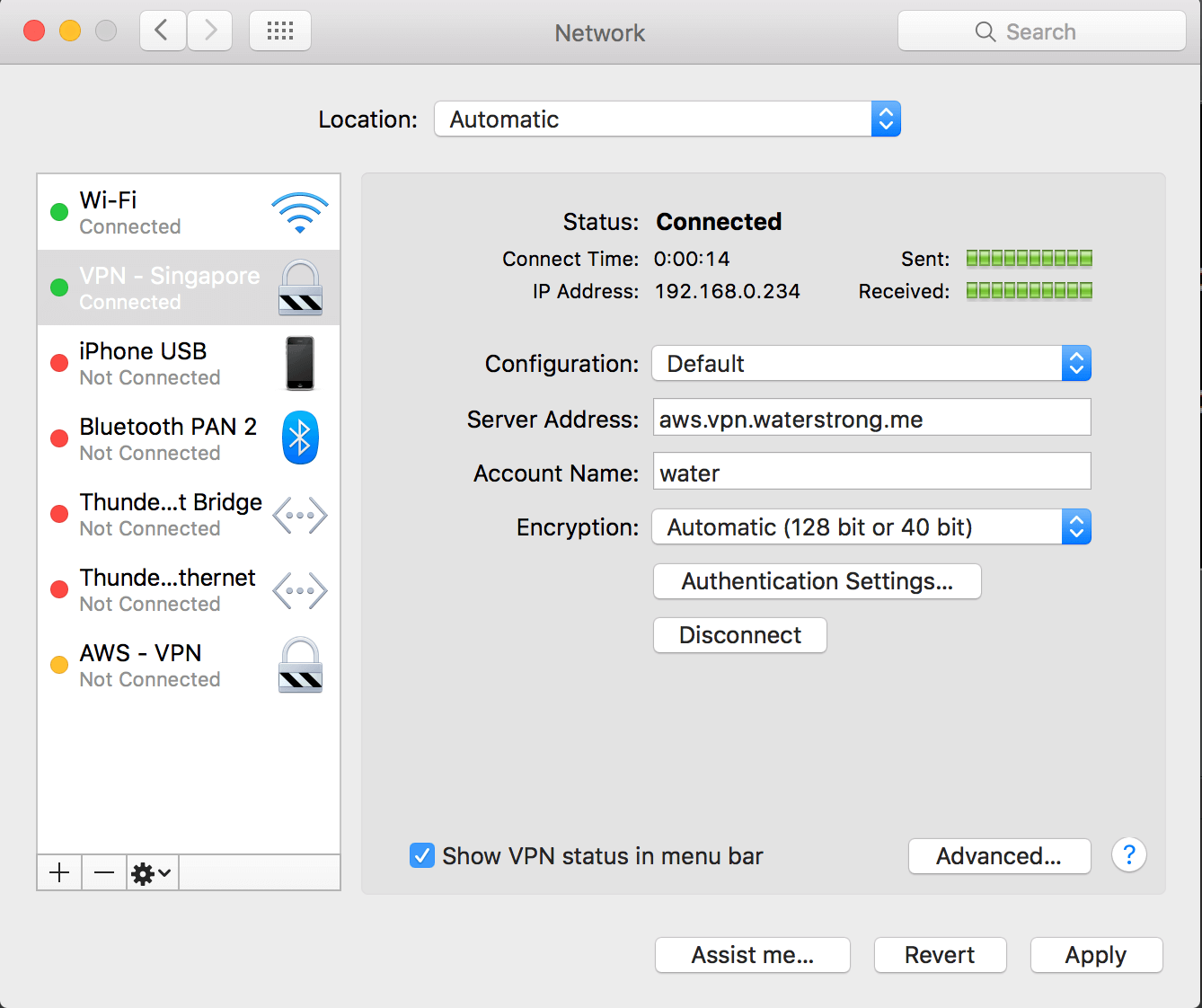Open the gear action menu below the service list
Screen dimensions: 1202x1008
pos(152,872)
